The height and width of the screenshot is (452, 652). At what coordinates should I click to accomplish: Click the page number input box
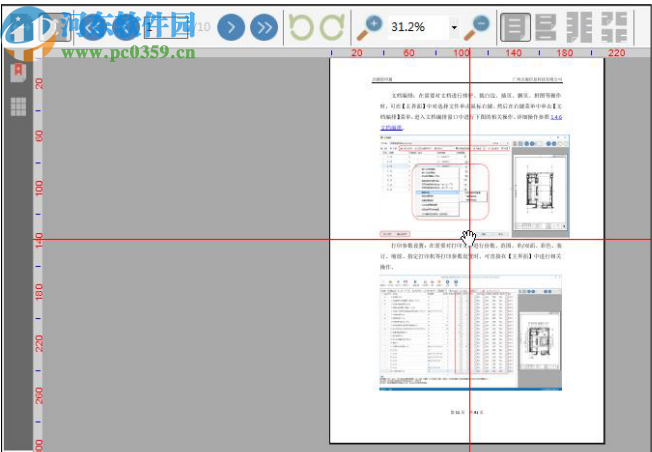(165, 27)
